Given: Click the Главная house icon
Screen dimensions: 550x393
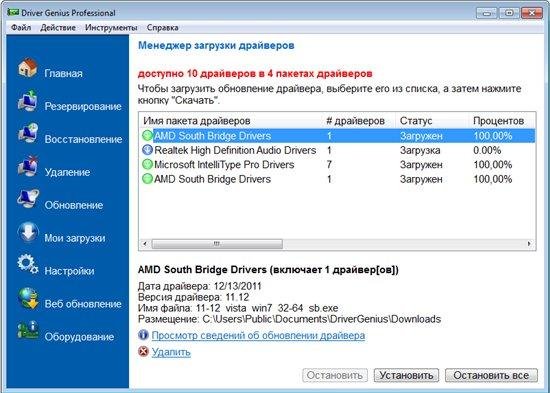Looking at the screenshot, I should point(28,68).
